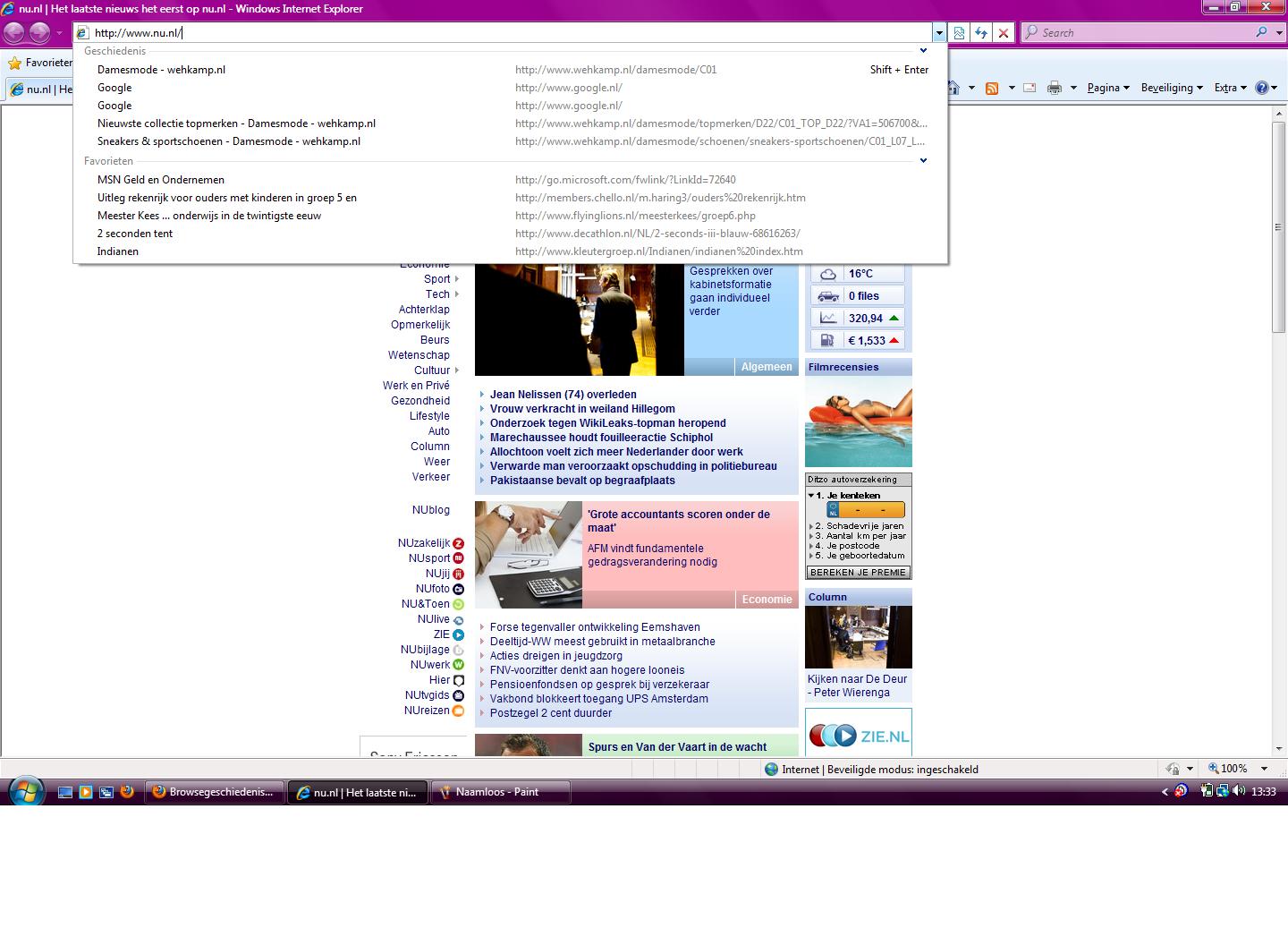Viewport: 1288px width, 945px height.
Task: Click the RSS feeds icon in command bar
Action: [x=991, y=88]
